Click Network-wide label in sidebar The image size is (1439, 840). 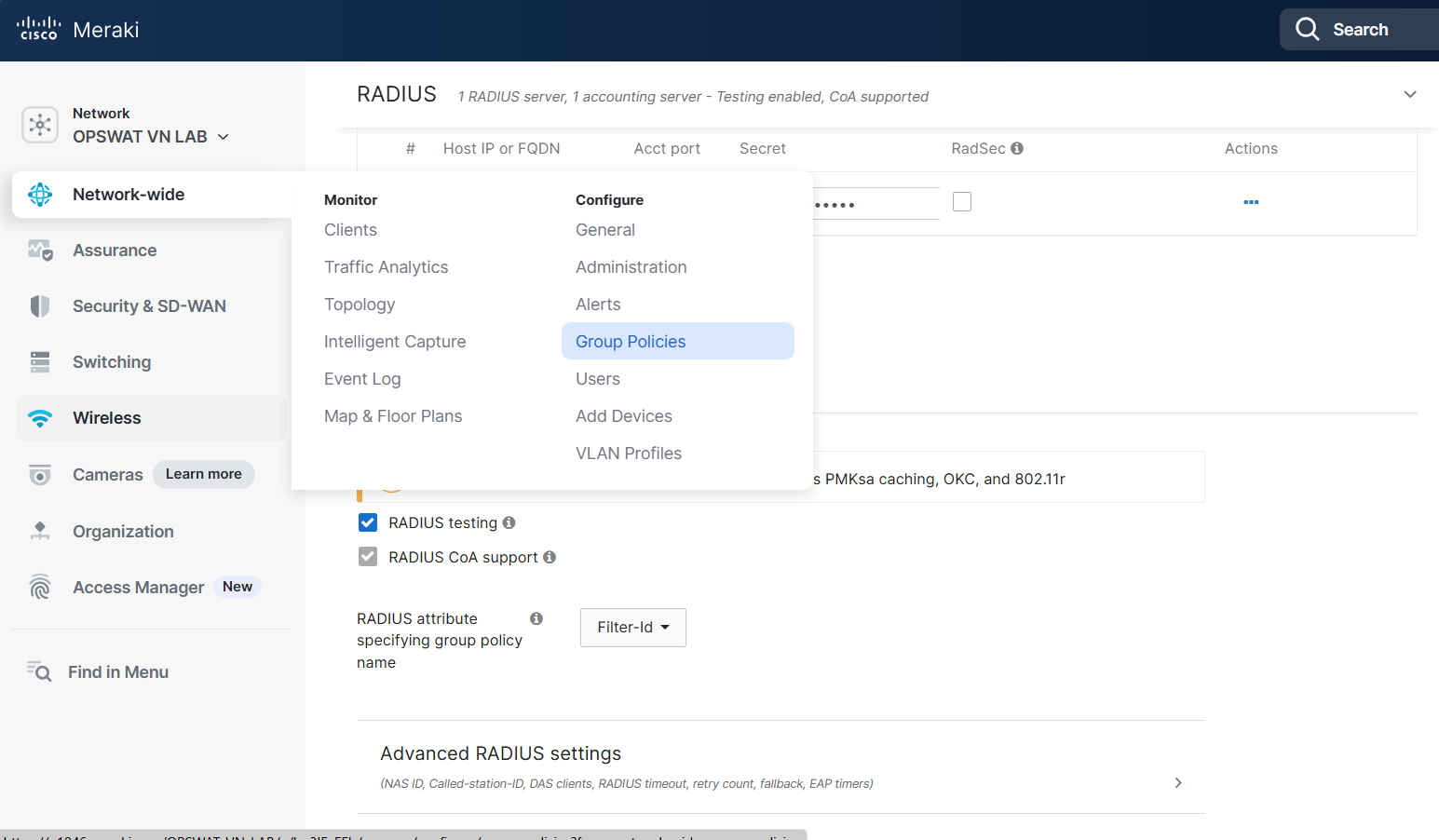tap(129, 195)
